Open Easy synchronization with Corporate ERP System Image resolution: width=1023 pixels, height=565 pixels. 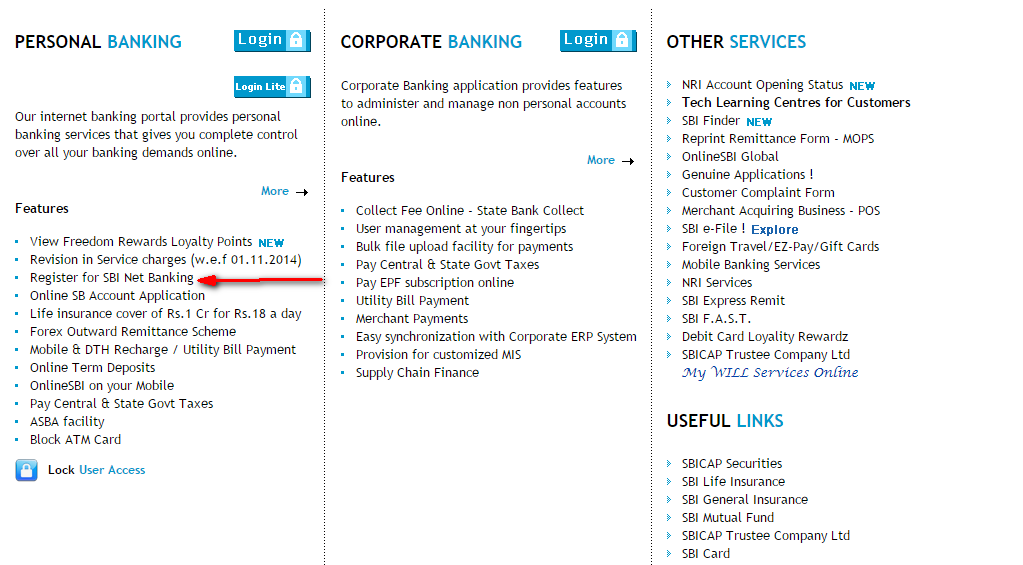pos(496,337)
